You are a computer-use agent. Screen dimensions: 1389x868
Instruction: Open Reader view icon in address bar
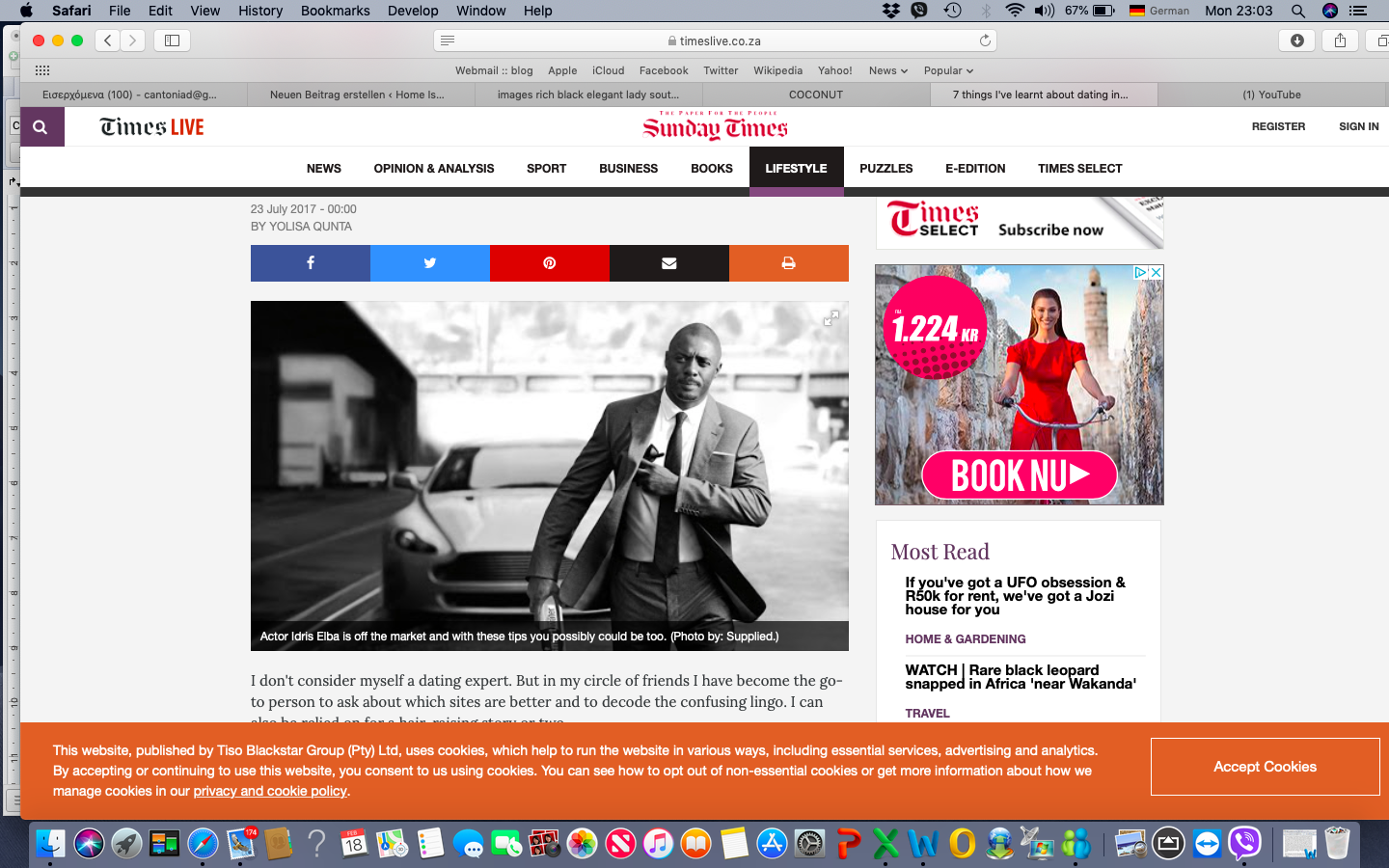(448, 41)
